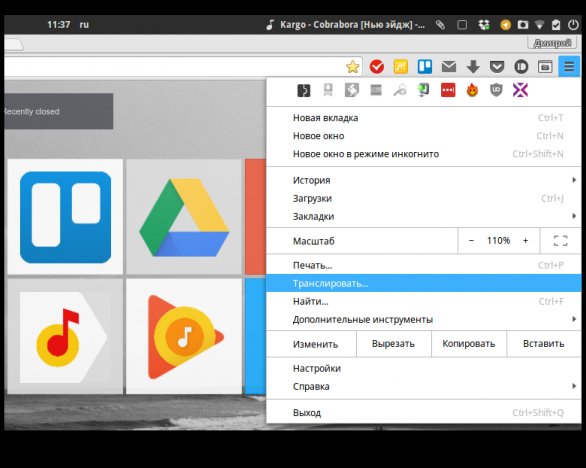Click the Дмитрий profile button
The image size is (586, 468).
tap(552, 43)
